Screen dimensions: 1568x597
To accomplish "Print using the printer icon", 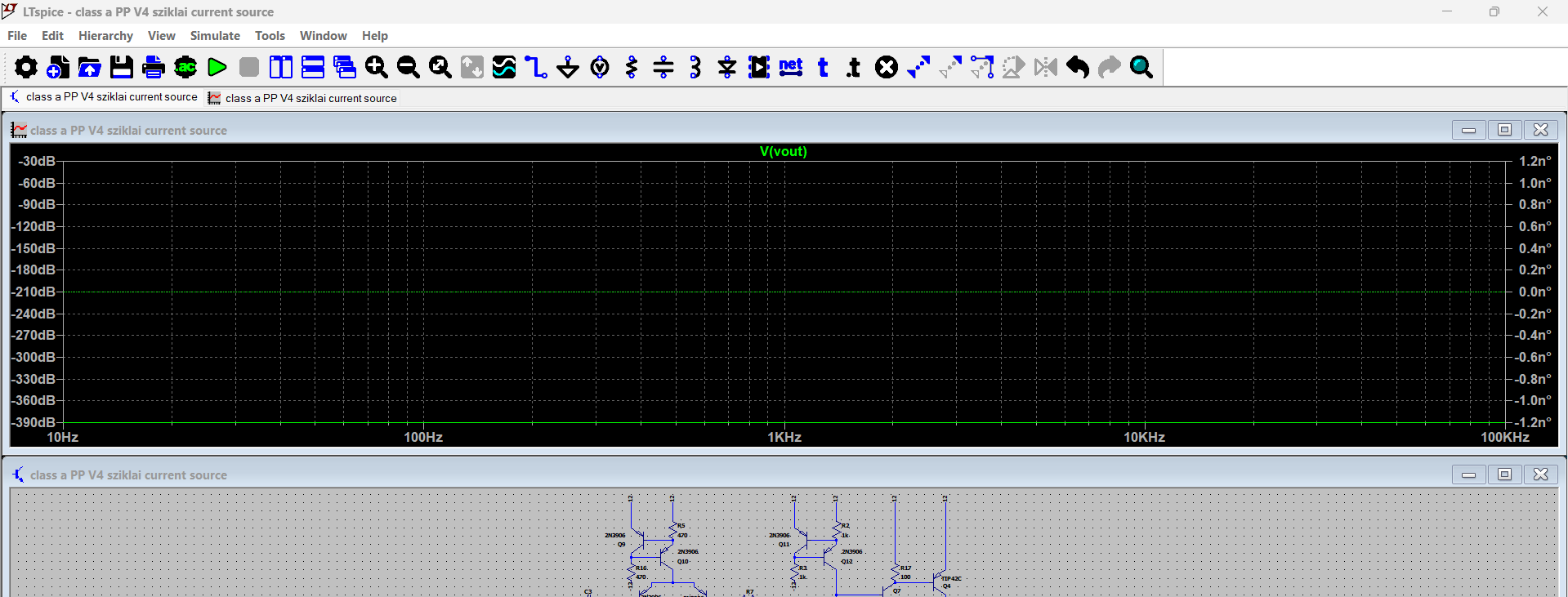I will point(153,67).
